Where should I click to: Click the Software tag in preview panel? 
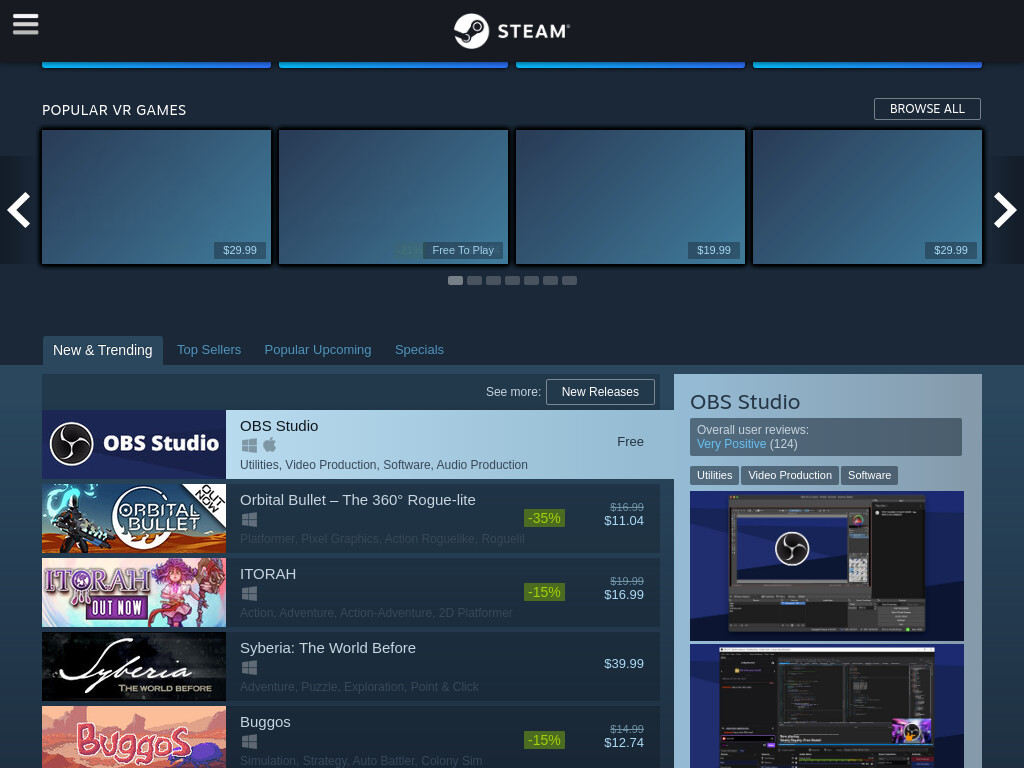click(869, 475)
